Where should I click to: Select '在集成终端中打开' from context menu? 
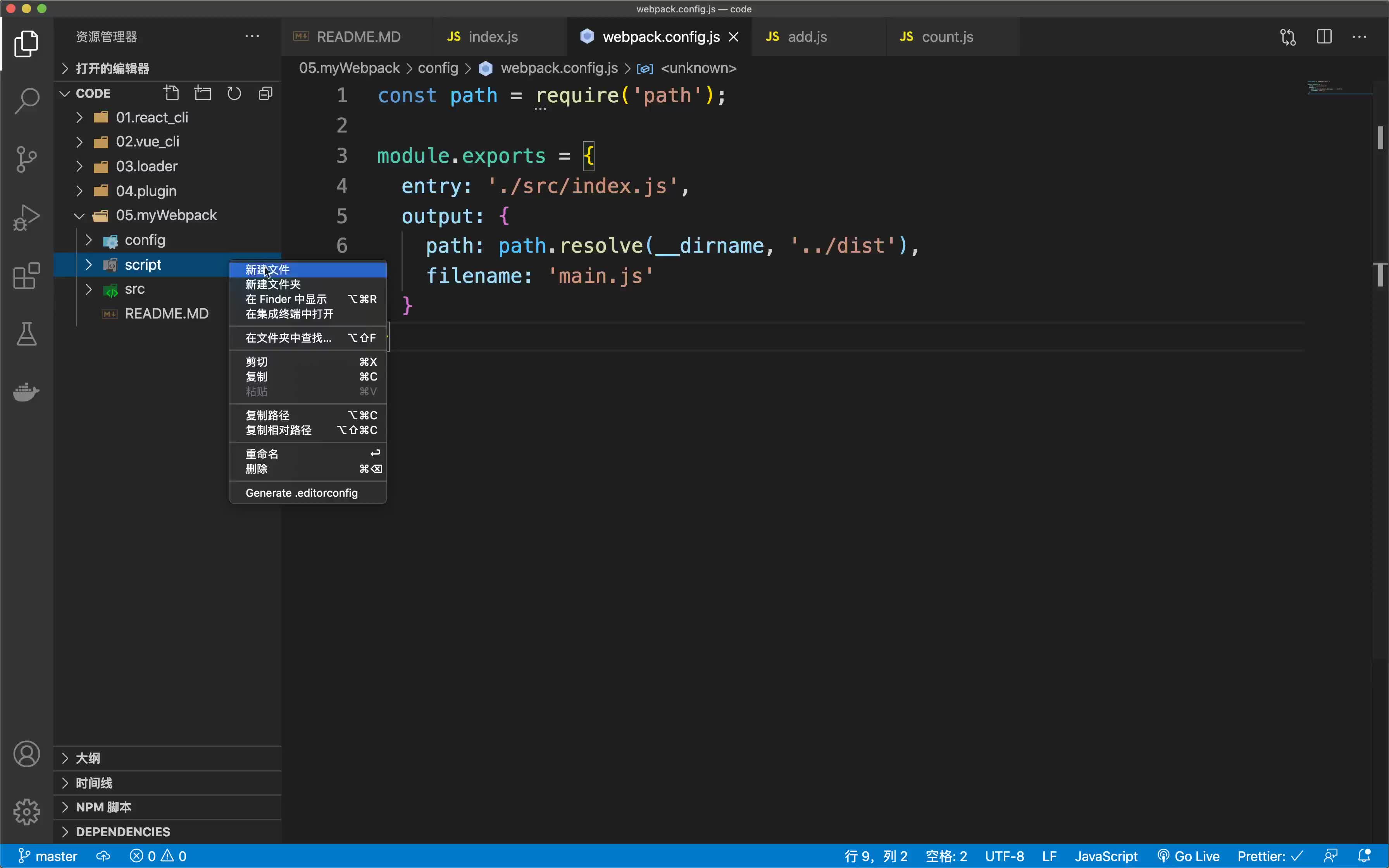pos(289,314)
